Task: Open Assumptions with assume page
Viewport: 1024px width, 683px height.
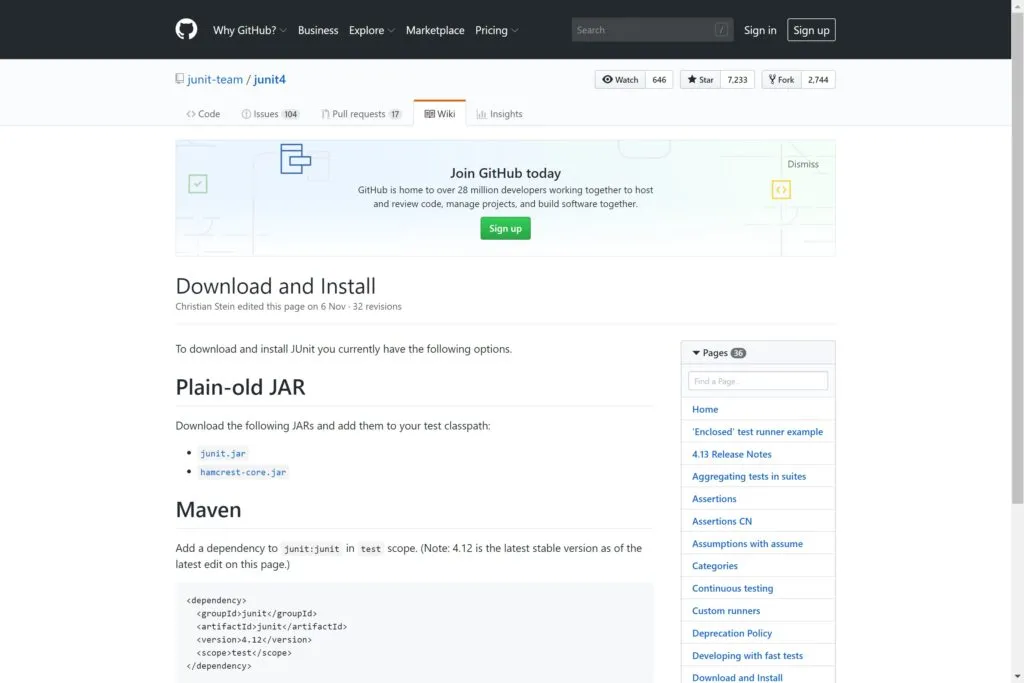Action: click(x=747, y=543)
